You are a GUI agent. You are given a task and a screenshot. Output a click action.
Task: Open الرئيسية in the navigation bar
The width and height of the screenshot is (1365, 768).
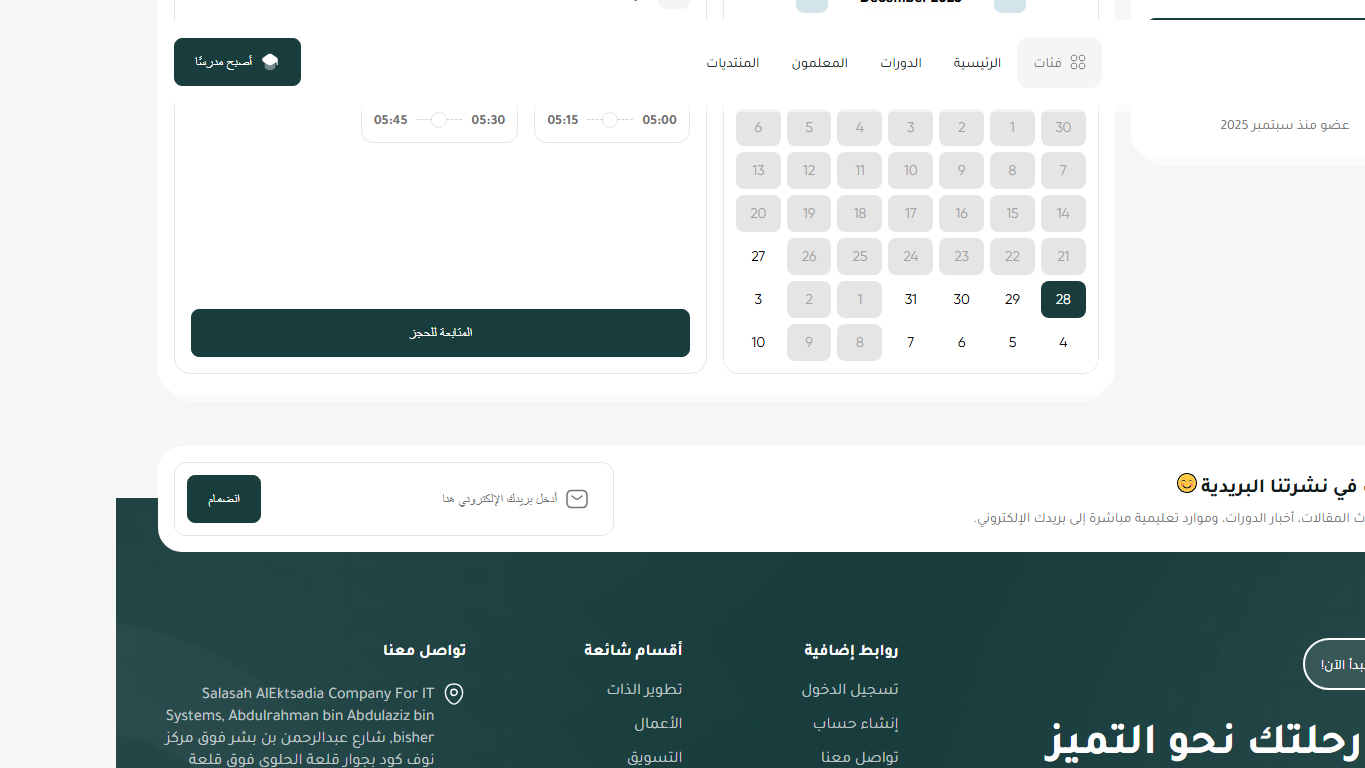coord(977,63)
